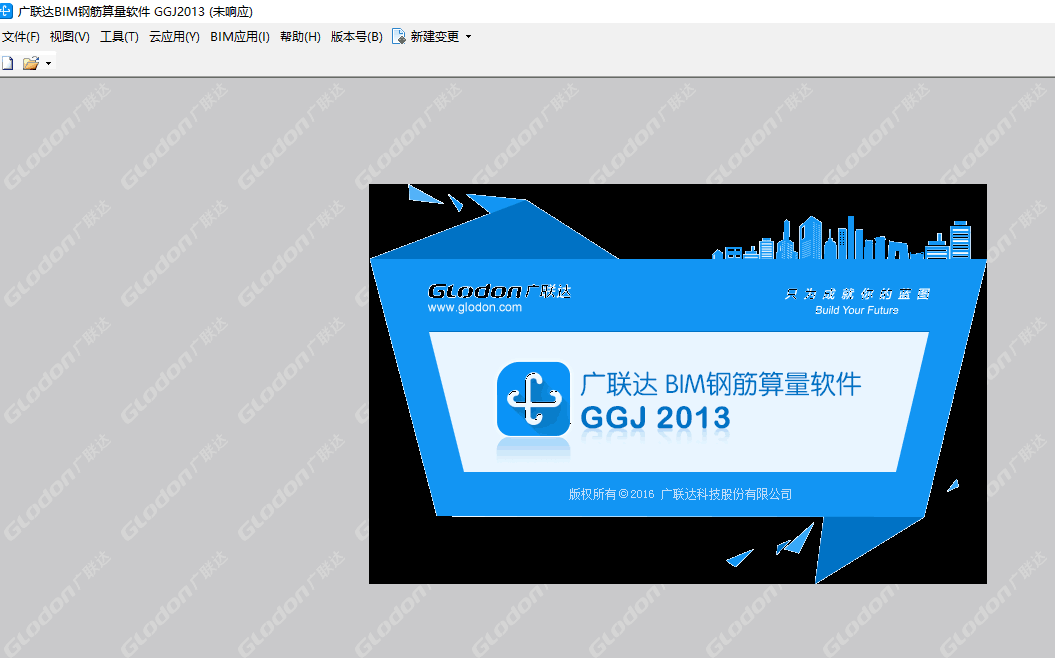Open the BIM应用(I) menu
The image size is (1055, 658).
click(x=240, y=37)
